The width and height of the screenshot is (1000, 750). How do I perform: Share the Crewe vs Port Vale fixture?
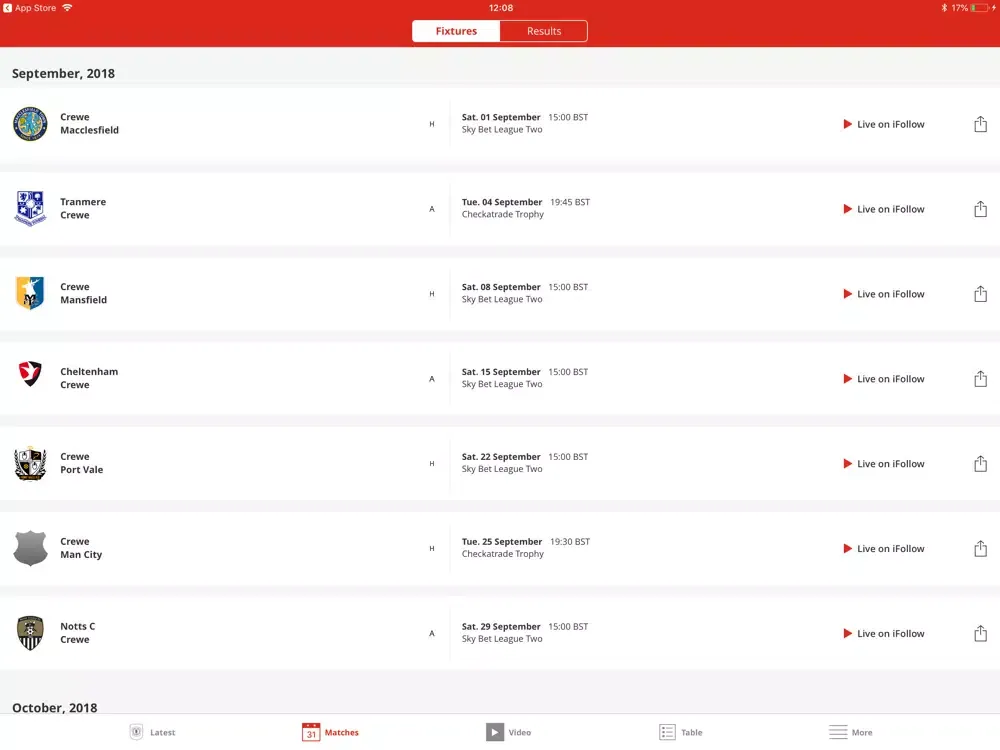point(980,463)
